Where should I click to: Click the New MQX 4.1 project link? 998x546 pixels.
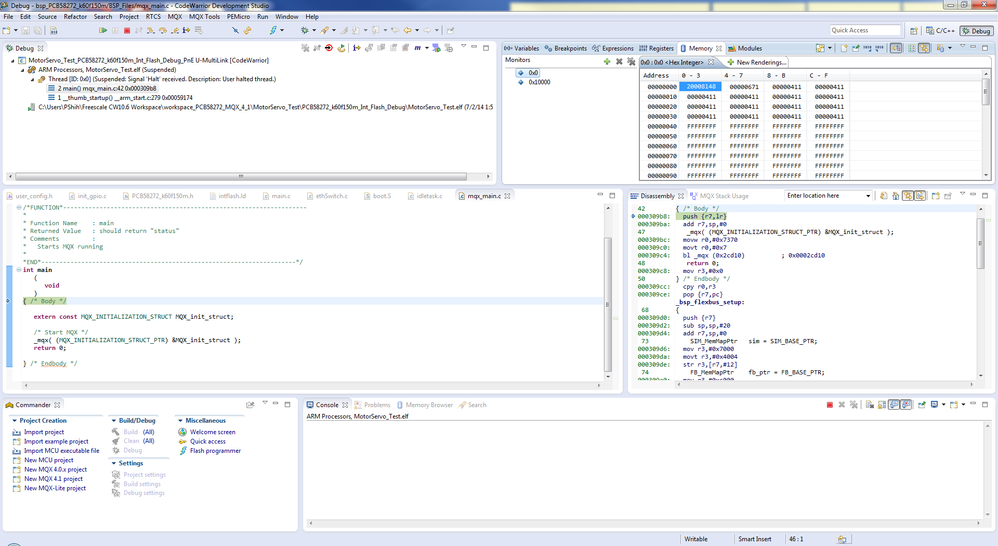[x=54, y=479]
